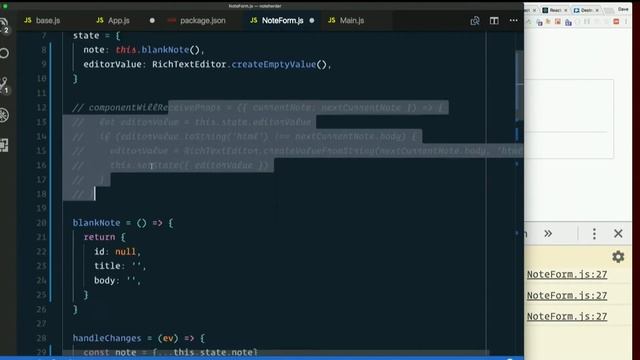This screenshot has height=360, width=640.
Task: Click 'createEmptyValue' on line 9
Action: 273,64
